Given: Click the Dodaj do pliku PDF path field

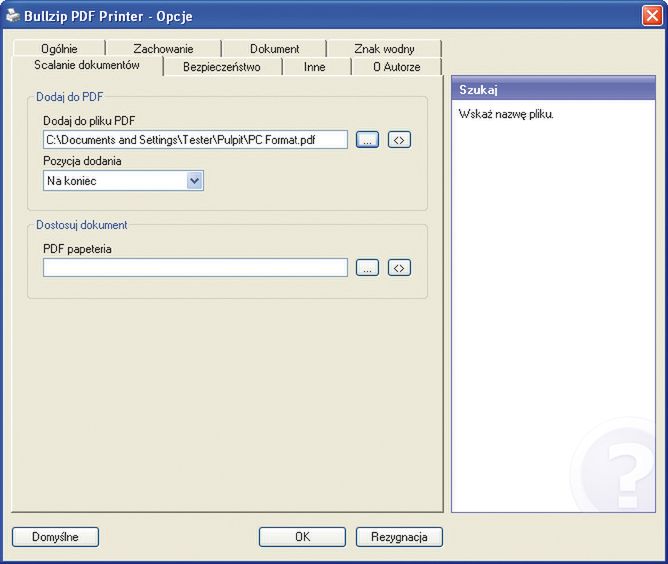Looking at the screenshot, I should tap(195, 140).
